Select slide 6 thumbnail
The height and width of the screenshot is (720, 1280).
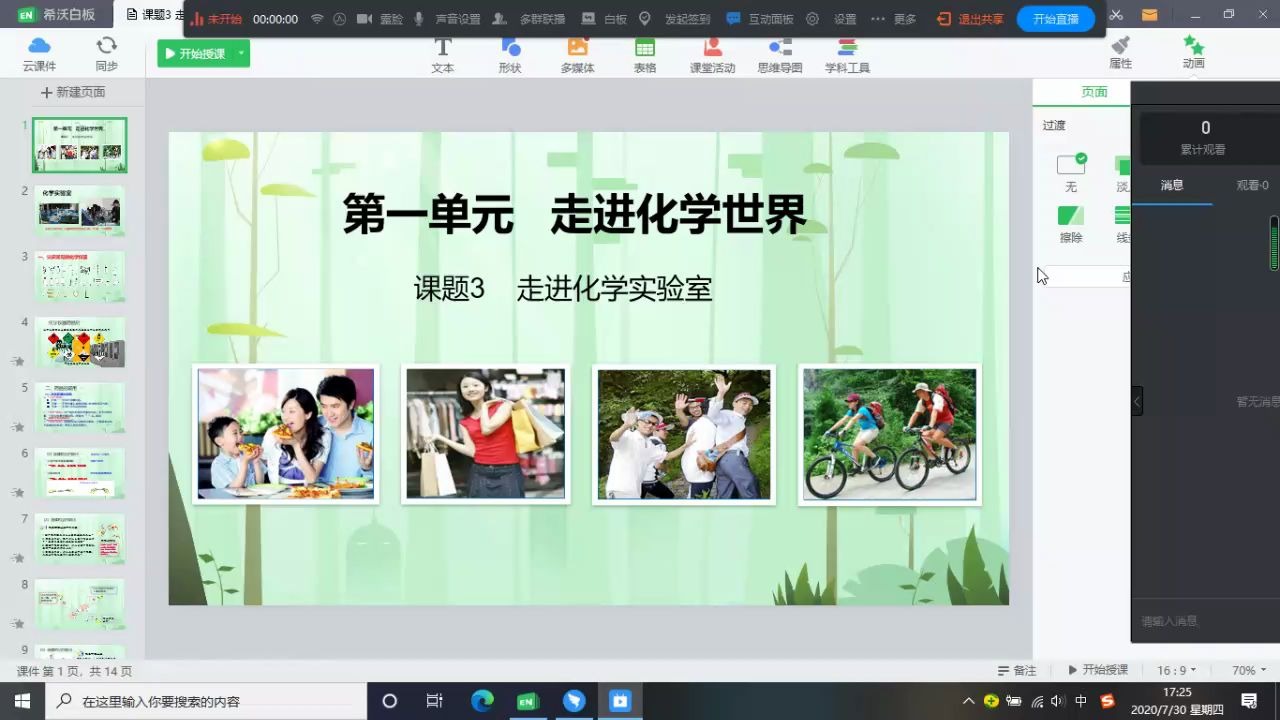coord(80,473)
